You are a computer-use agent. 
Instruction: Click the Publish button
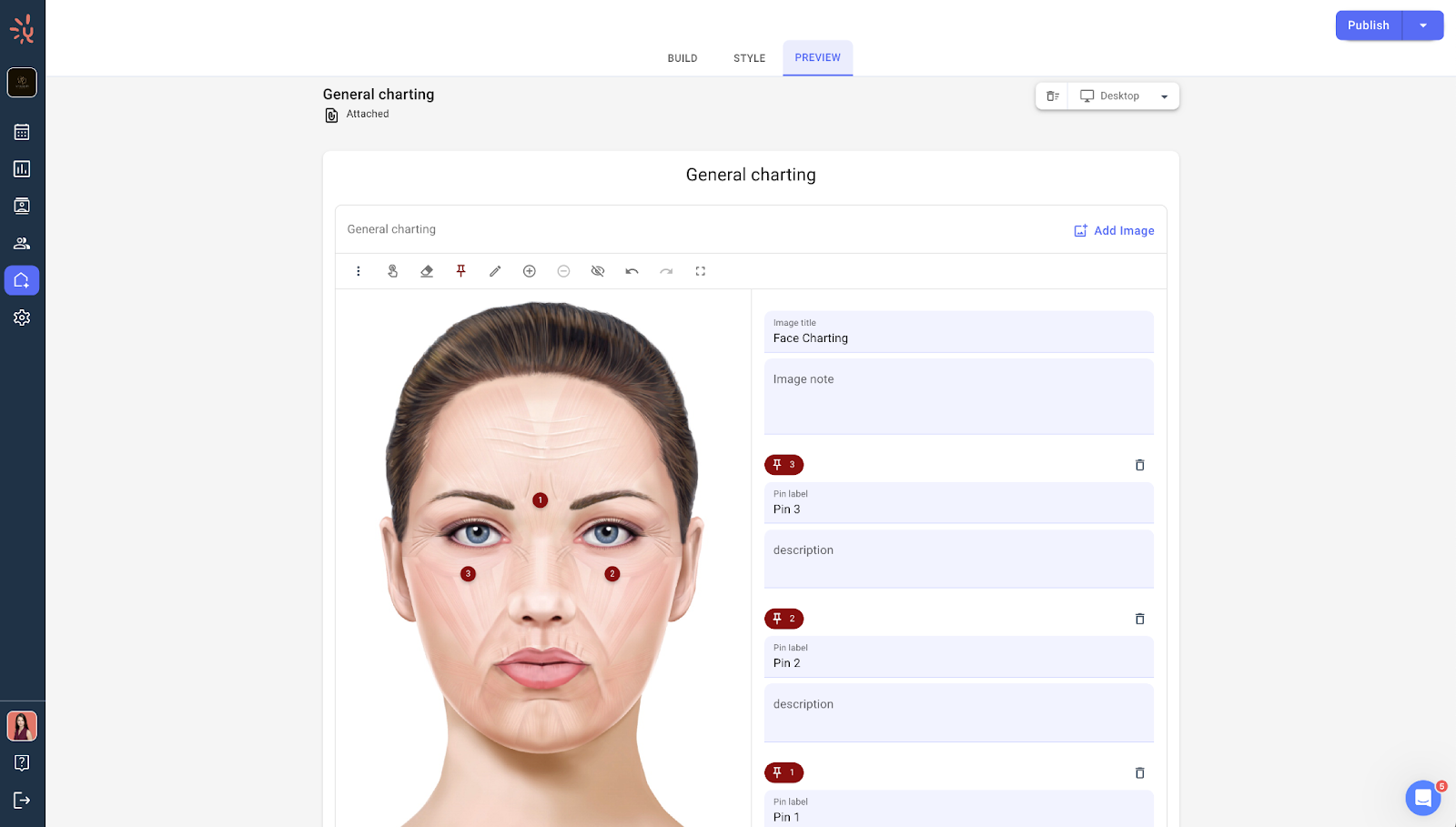click(x=1368, y=25)
